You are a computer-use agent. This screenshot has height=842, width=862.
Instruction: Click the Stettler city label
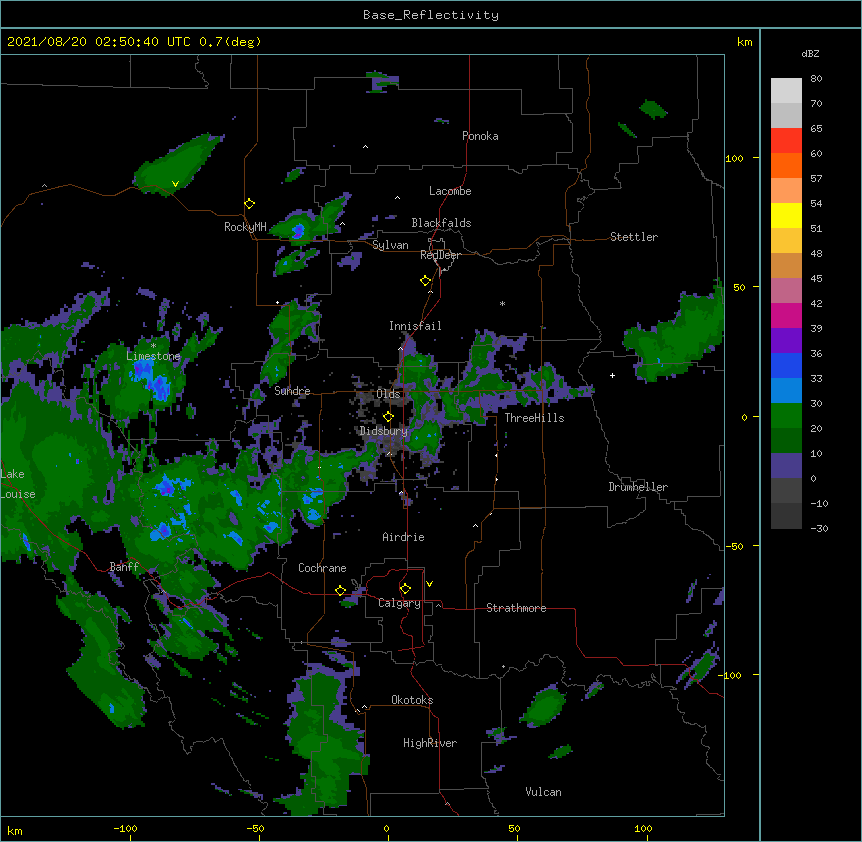point(634,237)
